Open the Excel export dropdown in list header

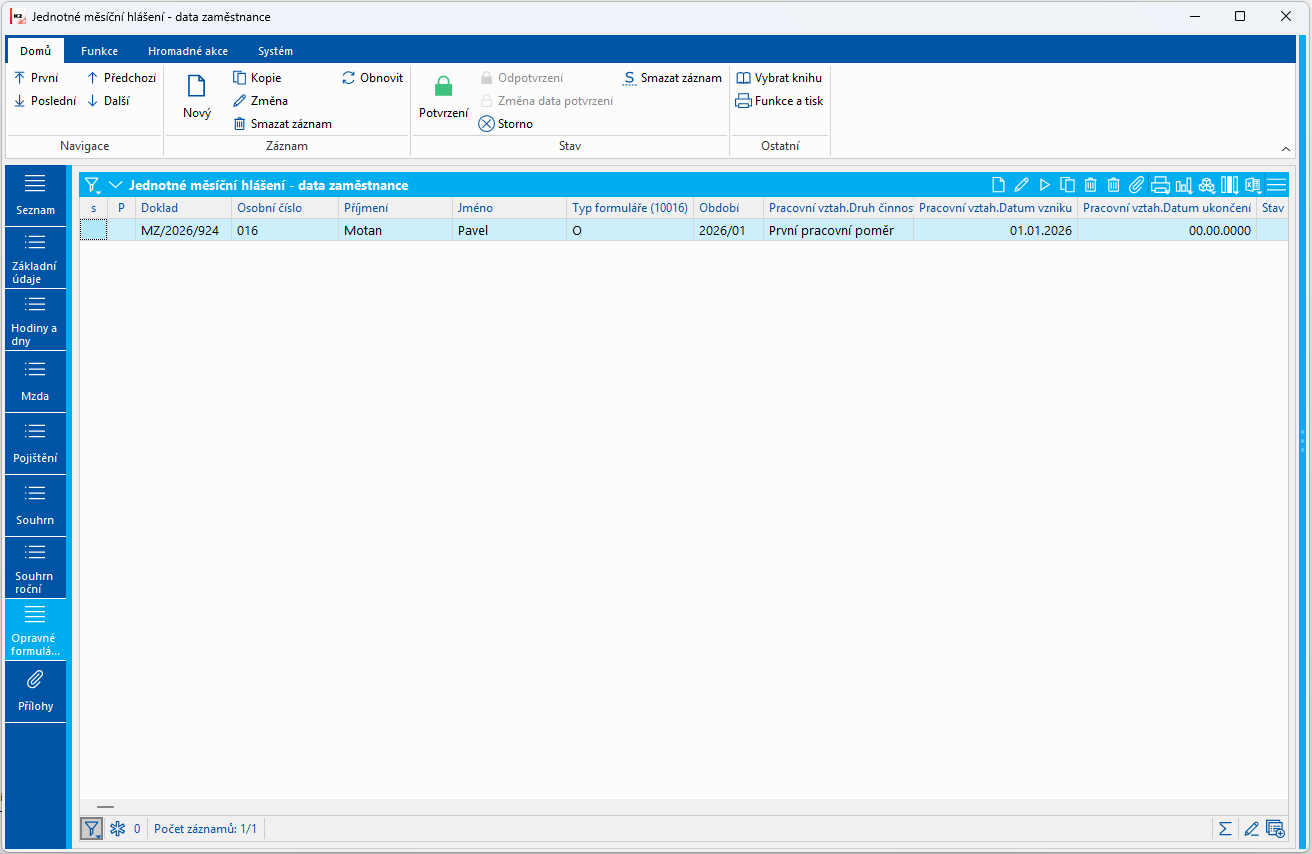[x=1253, y=185]
